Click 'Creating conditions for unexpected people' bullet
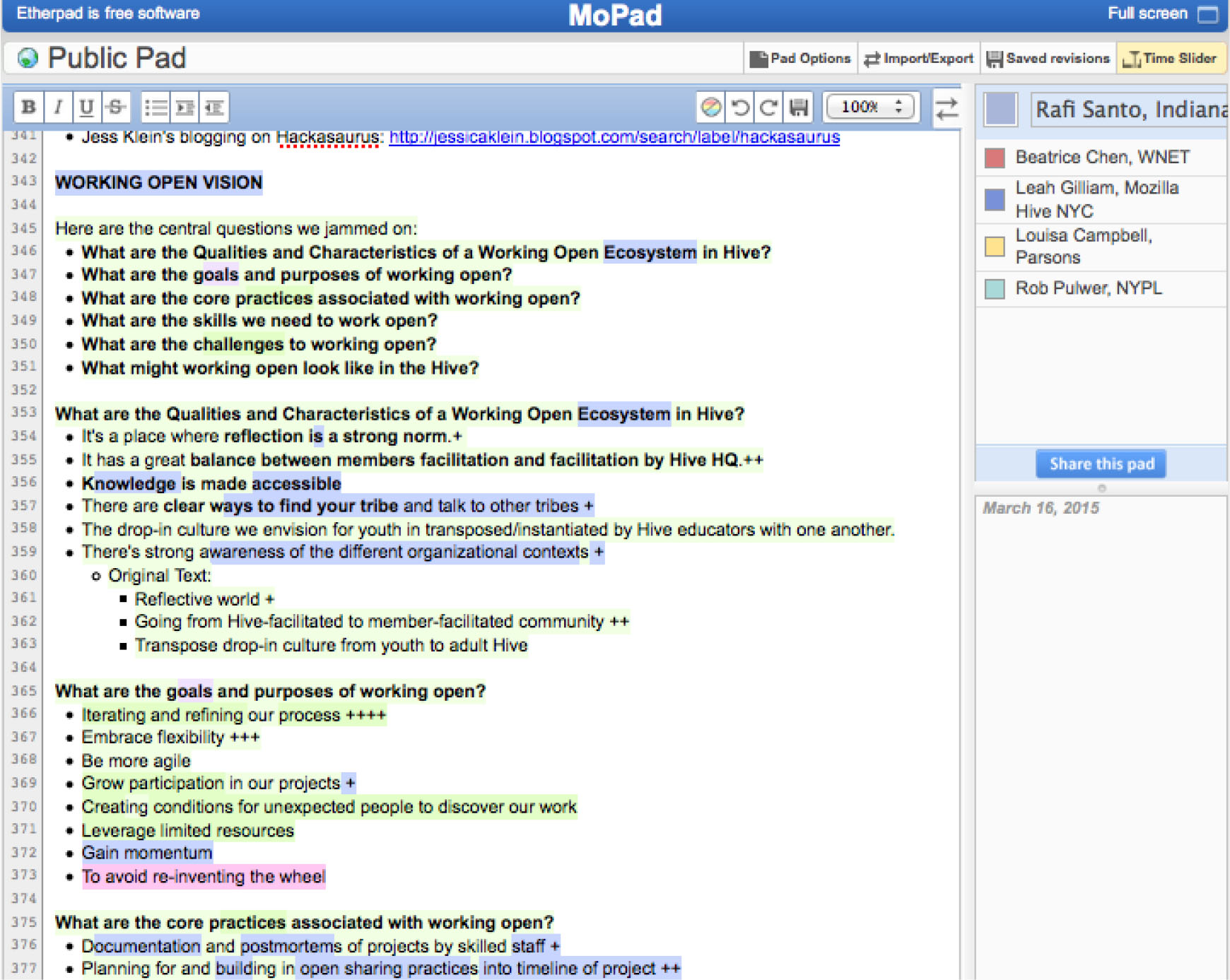This screenshot has height=980, width=1230. coord(329,807)
